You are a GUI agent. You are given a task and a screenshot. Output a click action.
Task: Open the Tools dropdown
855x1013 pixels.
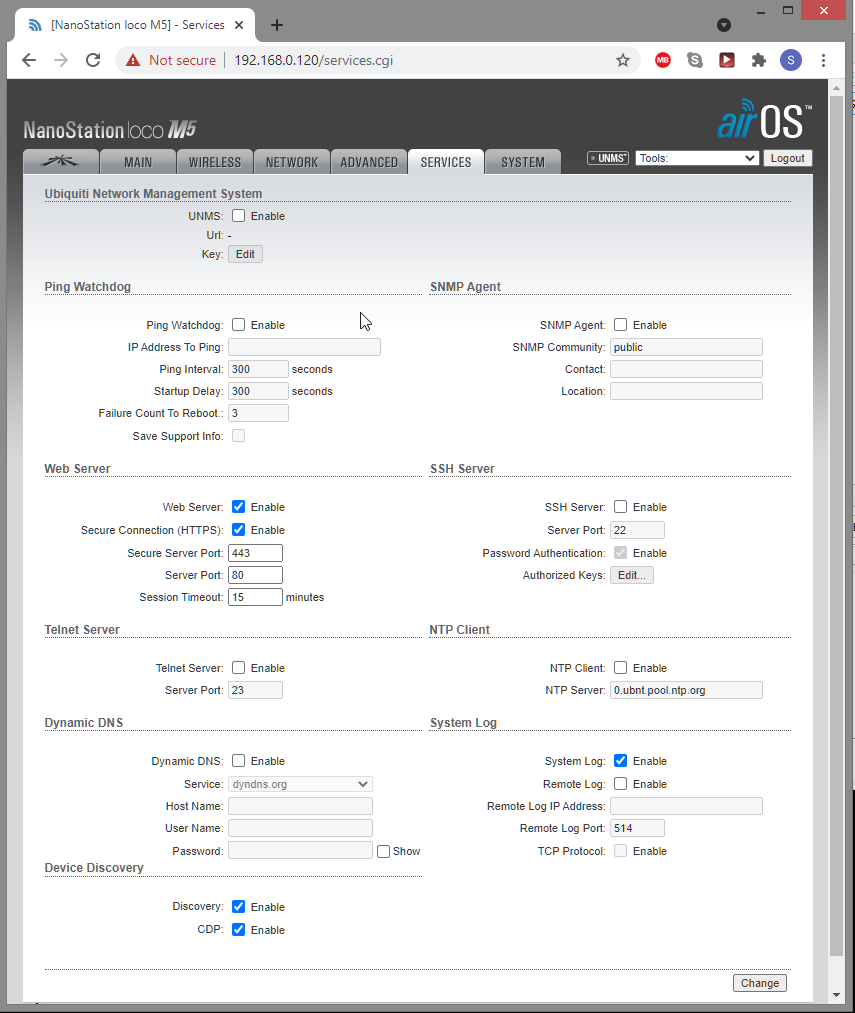pyautogui.click(x=697, y=158)
